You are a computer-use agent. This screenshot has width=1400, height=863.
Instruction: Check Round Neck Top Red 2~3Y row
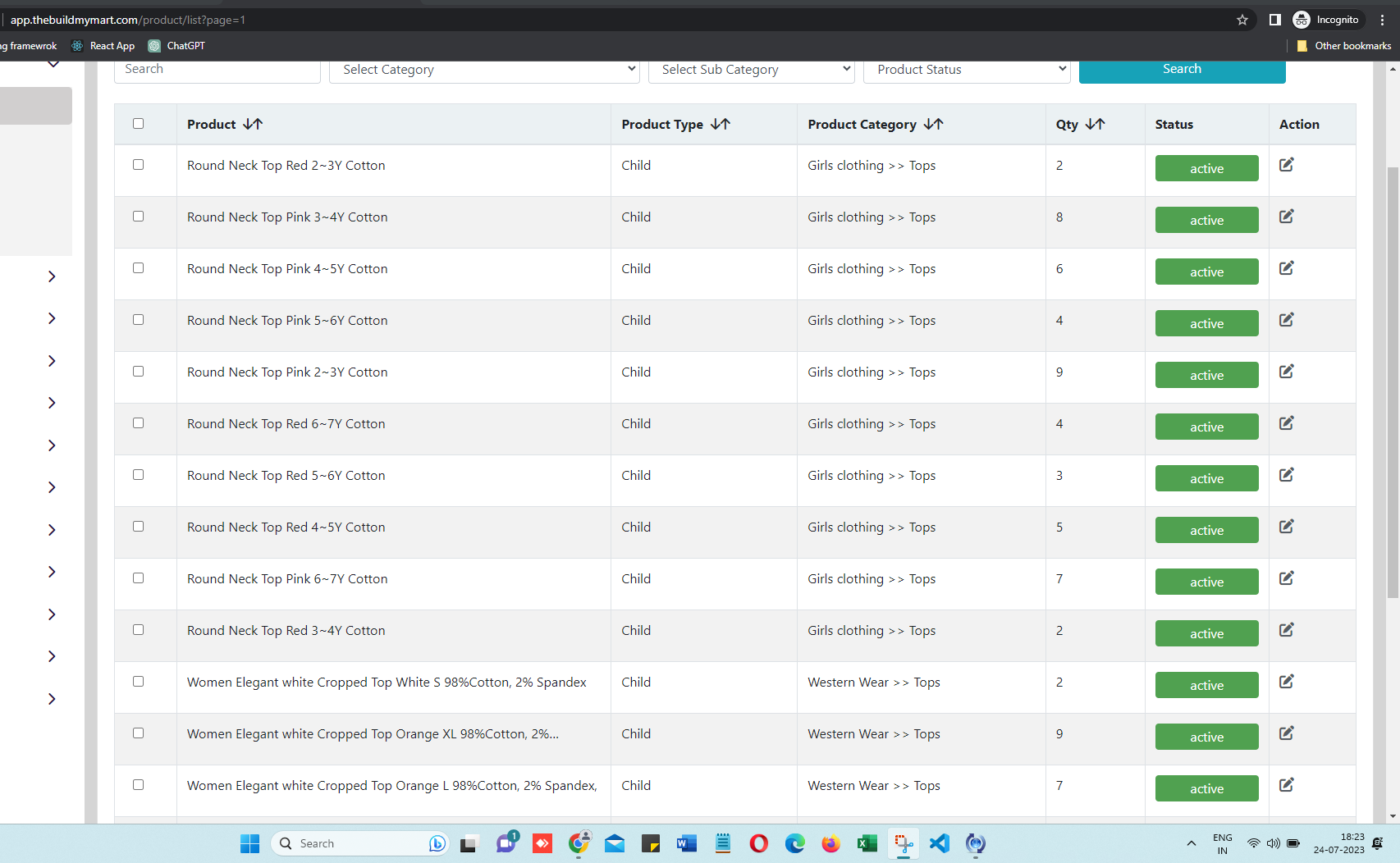[x=138, y=165]
